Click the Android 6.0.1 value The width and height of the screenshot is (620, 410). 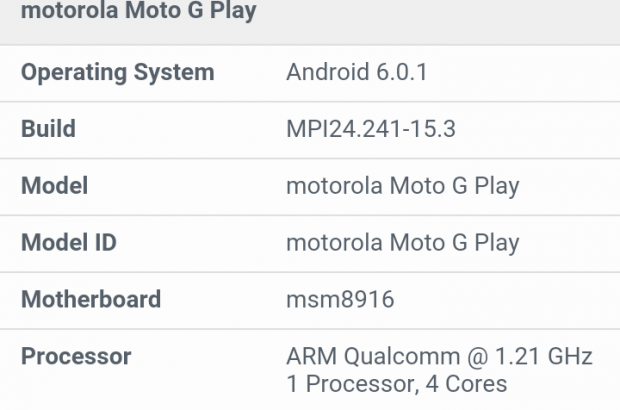coord(359,73)
